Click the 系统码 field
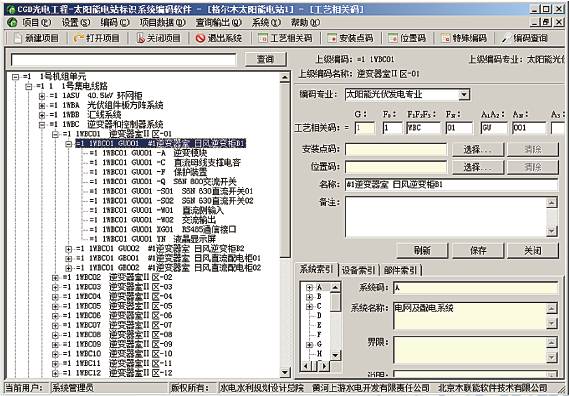The height and width of the screenshot is (396, 569). 475,288
